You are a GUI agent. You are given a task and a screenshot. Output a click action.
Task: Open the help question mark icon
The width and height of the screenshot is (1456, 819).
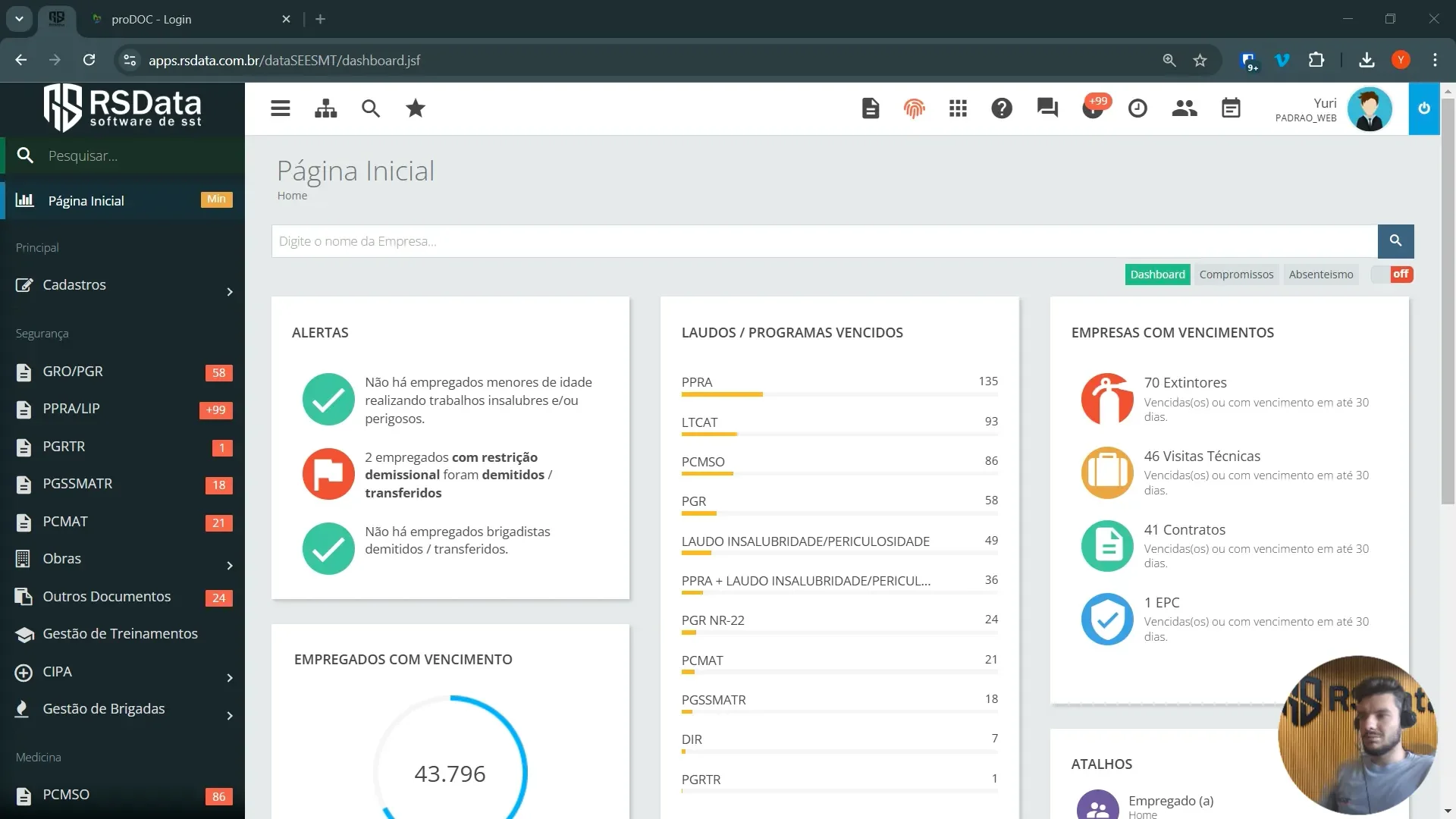pos(1002,108)
